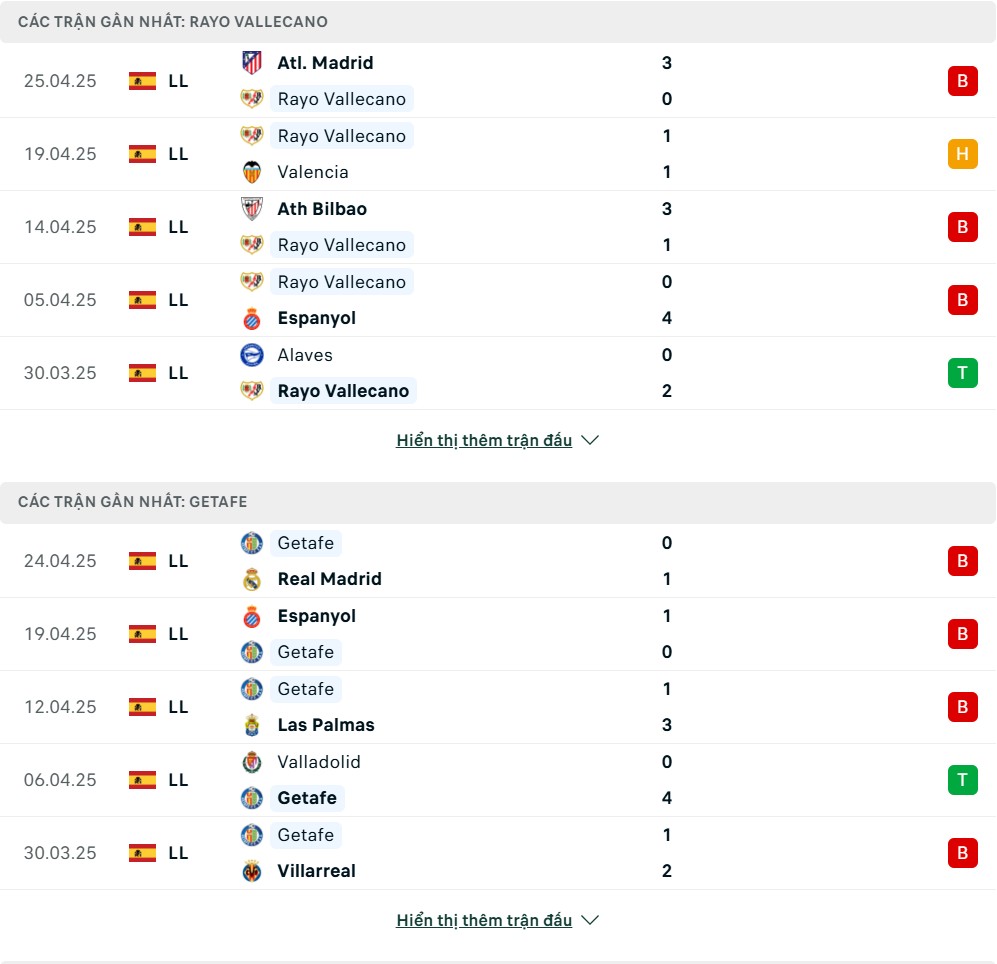Click the Valladolid club crest icon

coord(252,762)
